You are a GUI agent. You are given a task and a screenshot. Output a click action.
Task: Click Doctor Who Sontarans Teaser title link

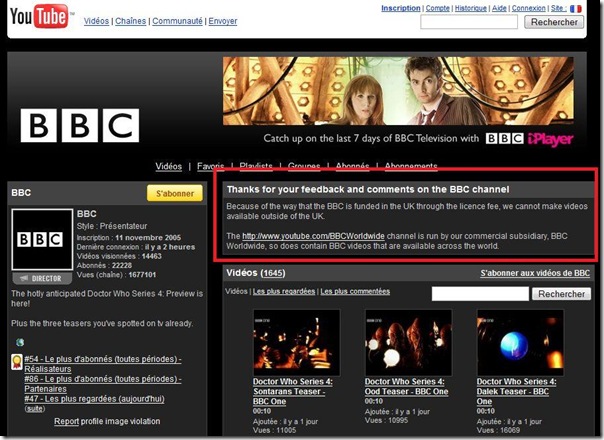(x=293, y=391)
